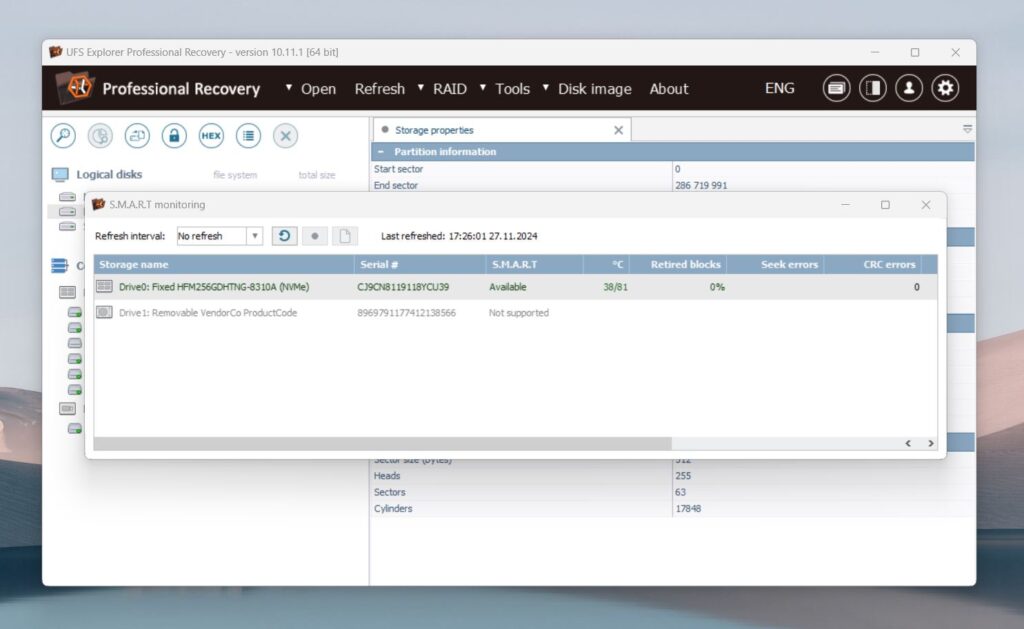Expand the Tools menu

tap(512, 88)
